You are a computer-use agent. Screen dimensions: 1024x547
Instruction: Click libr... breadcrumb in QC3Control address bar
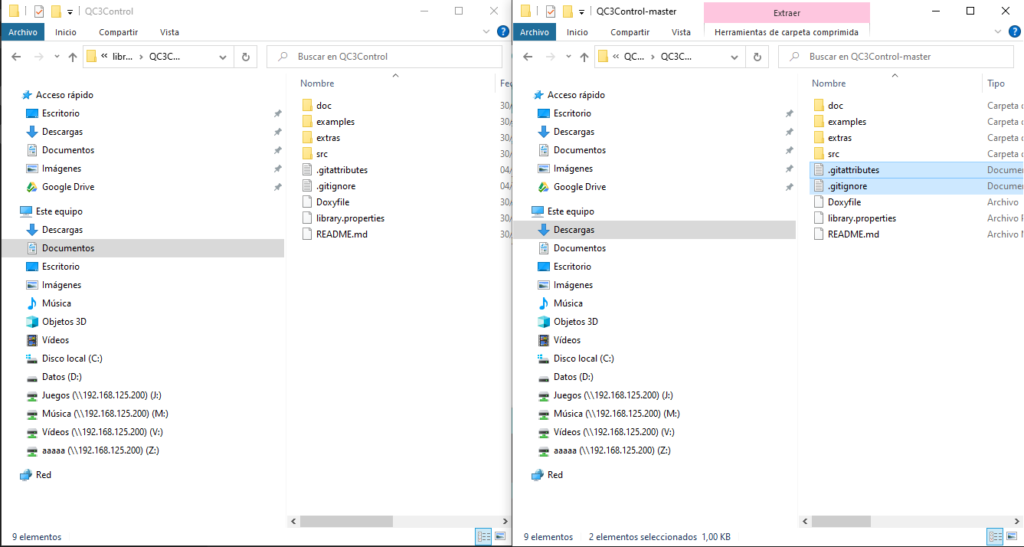pos(122,57)
